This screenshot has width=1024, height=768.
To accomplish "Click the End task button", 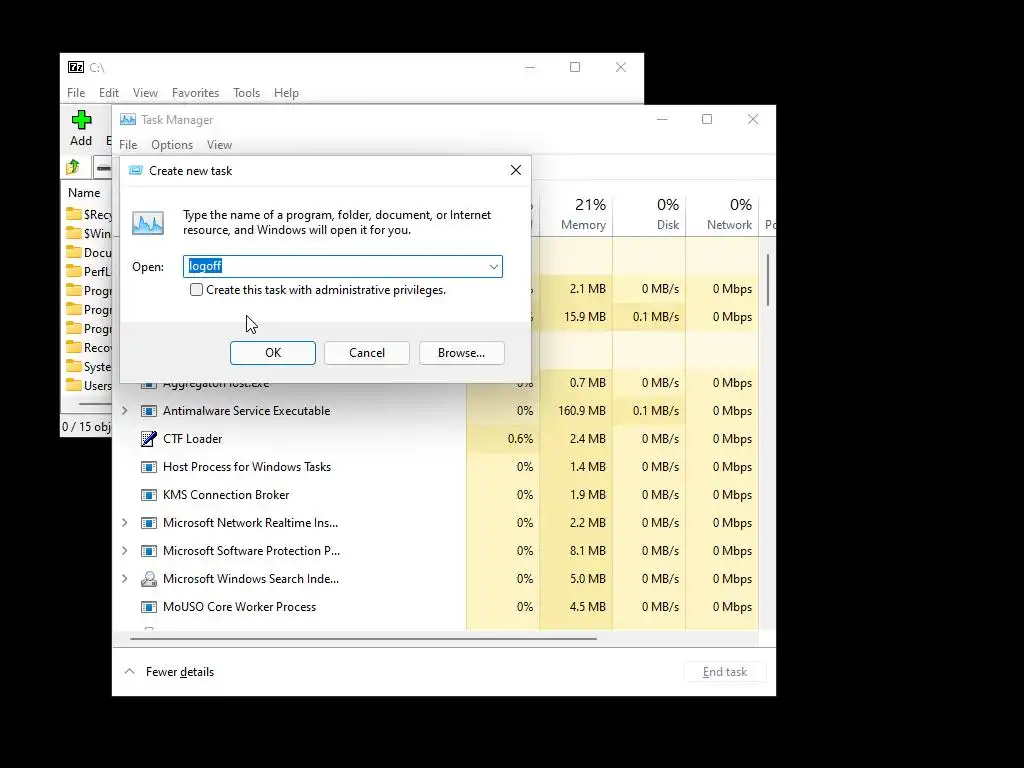I will click(725, 672).
